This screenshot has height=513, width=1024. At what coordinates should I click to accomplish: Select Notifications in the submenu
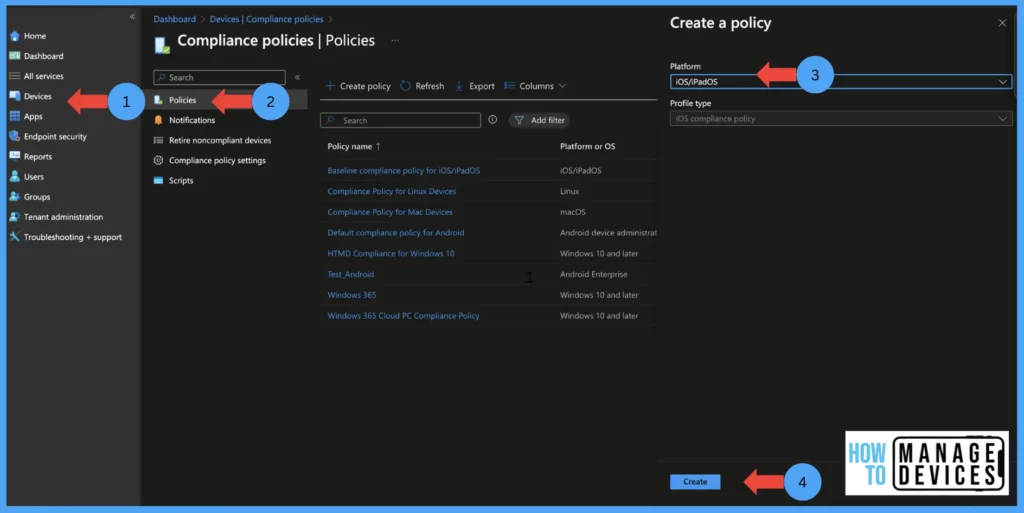pyautogui.click(x=192, y=120)
